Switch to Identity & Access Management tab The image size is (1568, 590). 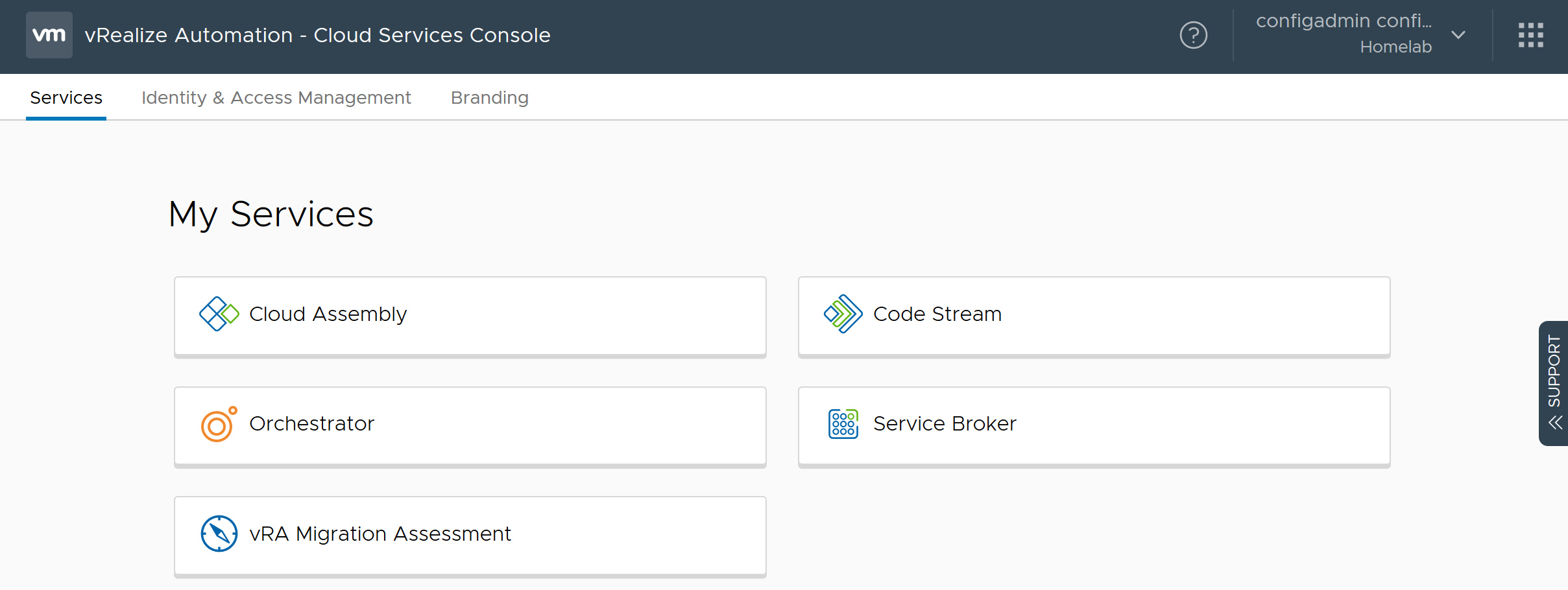pos(276,97)
